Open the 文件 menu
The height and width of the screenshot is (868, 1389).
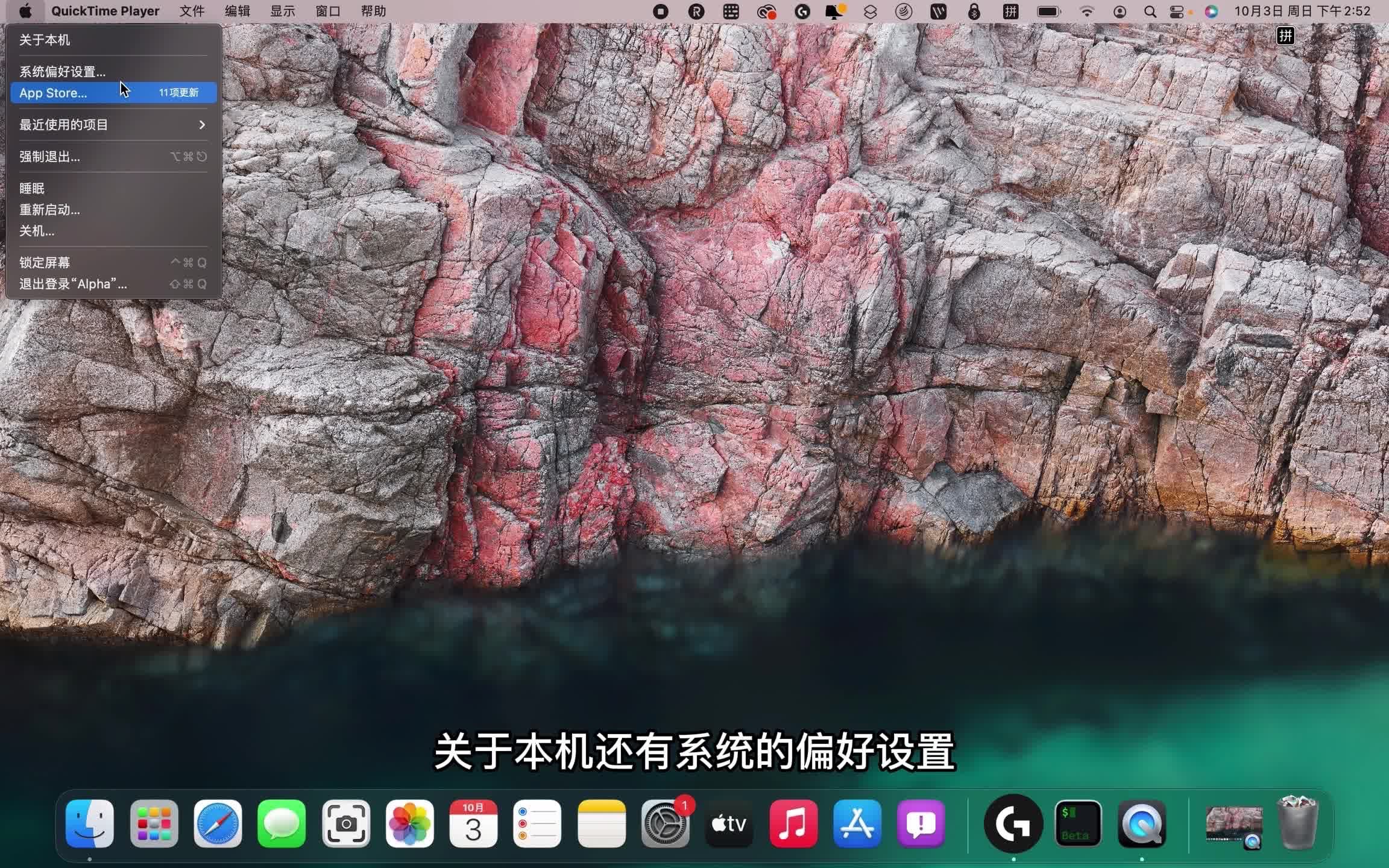pos(192,11)
